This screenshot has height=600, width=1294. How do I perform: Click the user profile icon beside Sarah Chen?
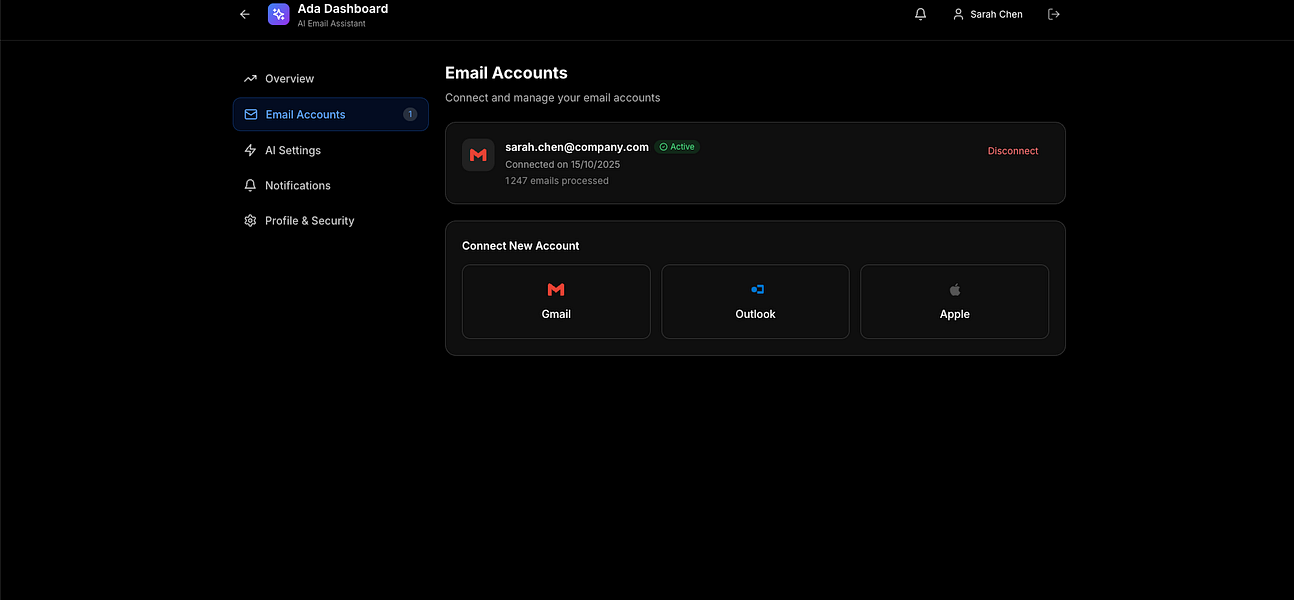[958, 14]
